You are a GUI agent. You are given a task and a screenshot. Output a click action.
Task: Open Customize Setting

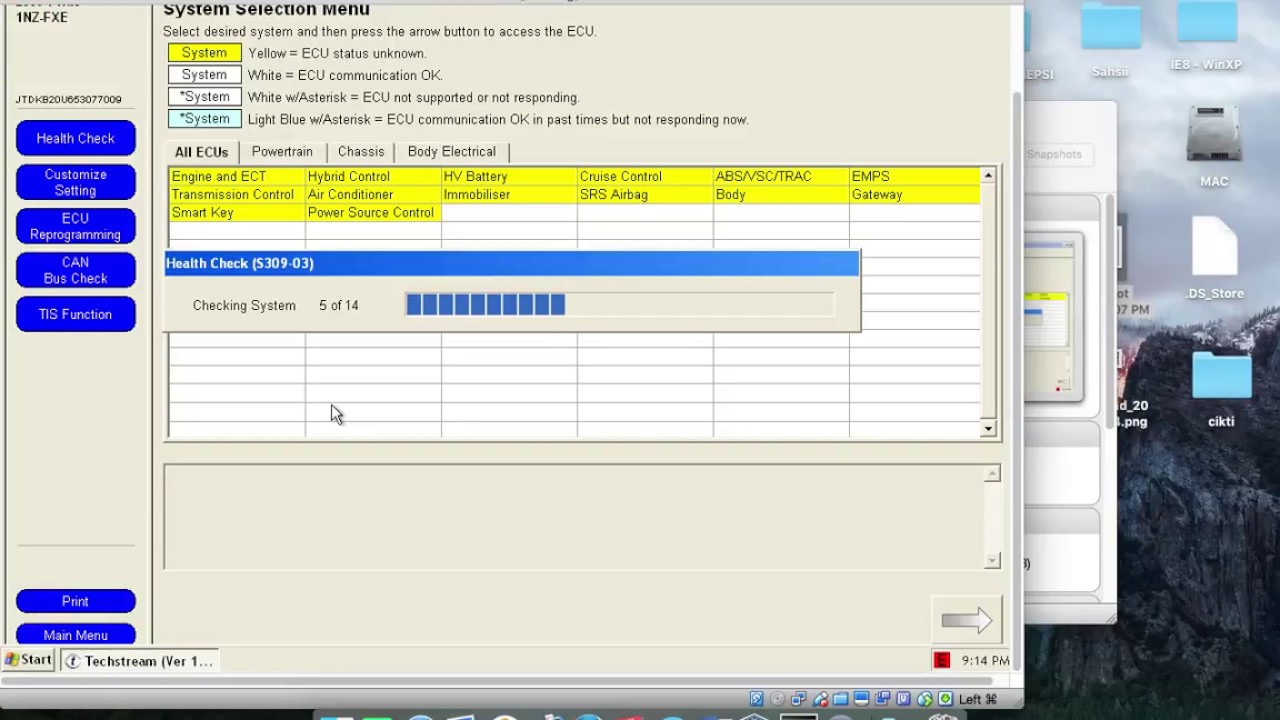(76, 182)
